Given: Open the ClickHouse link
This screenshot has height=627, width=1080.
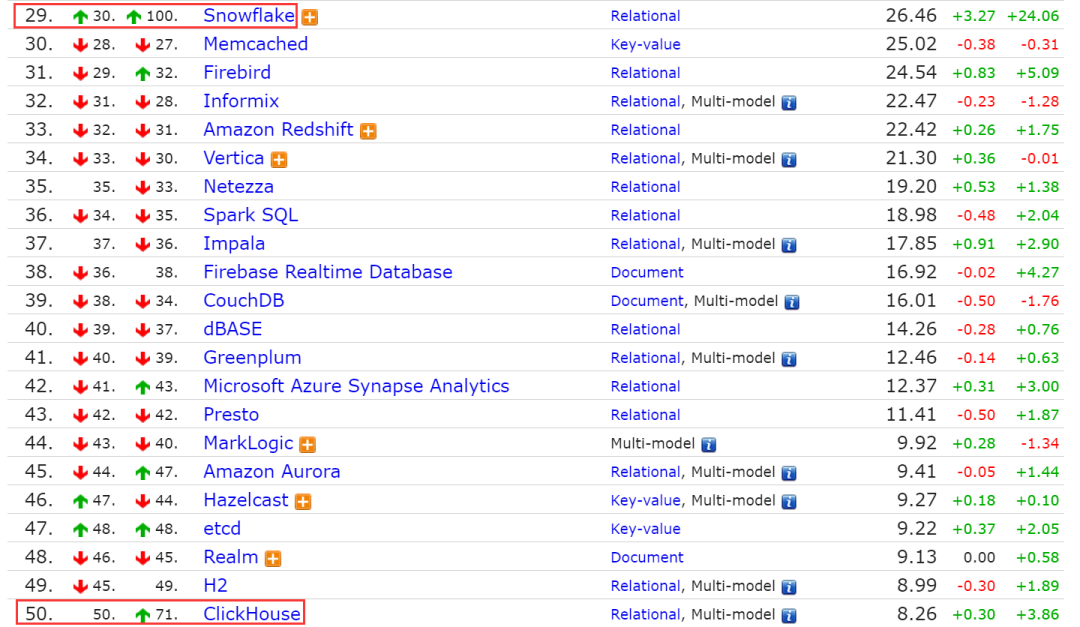Looking at the screenshot, I should pyautogui.click(x=252, y=613).
